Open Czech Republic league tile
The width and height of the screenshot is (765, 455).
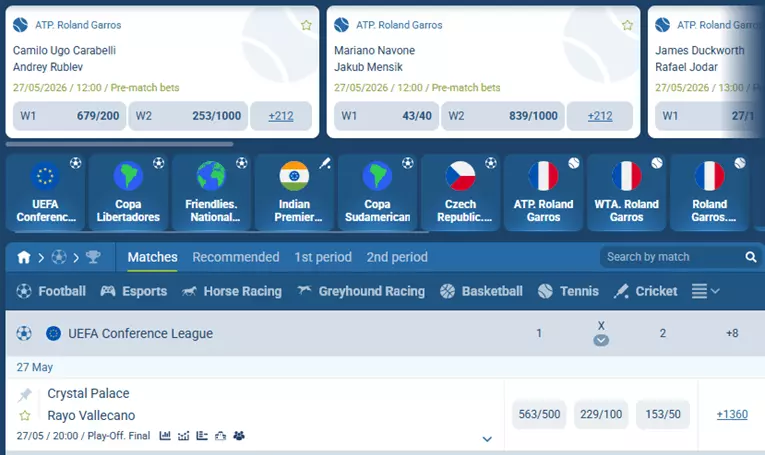pyautogui.click(x=461, y=192)
